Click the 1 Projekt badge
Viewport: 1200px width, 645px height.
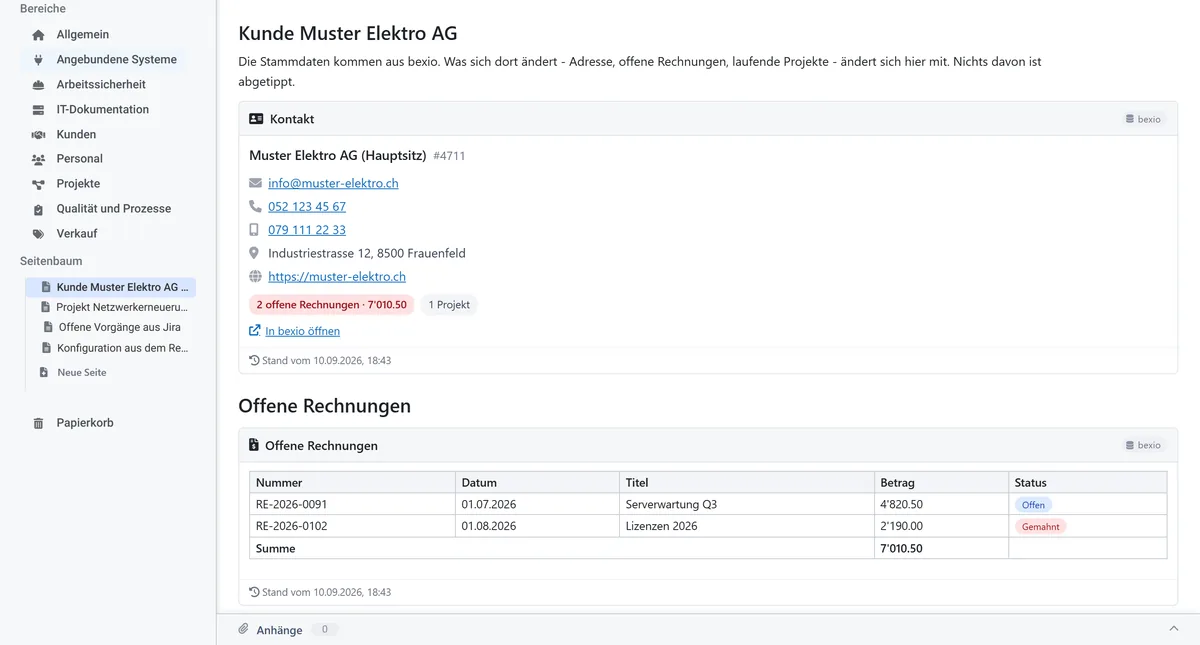tap(449, 305)
